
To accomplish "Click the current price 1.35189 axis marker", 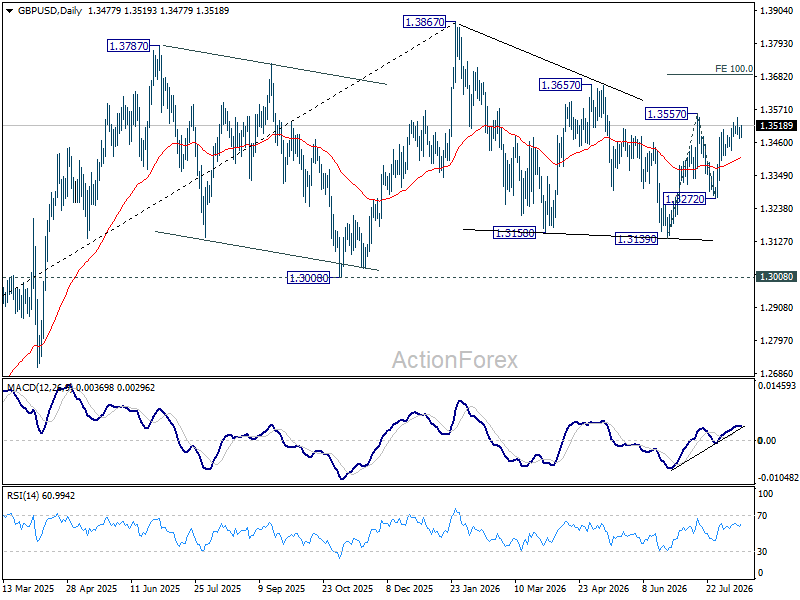I will coord(776,126).
